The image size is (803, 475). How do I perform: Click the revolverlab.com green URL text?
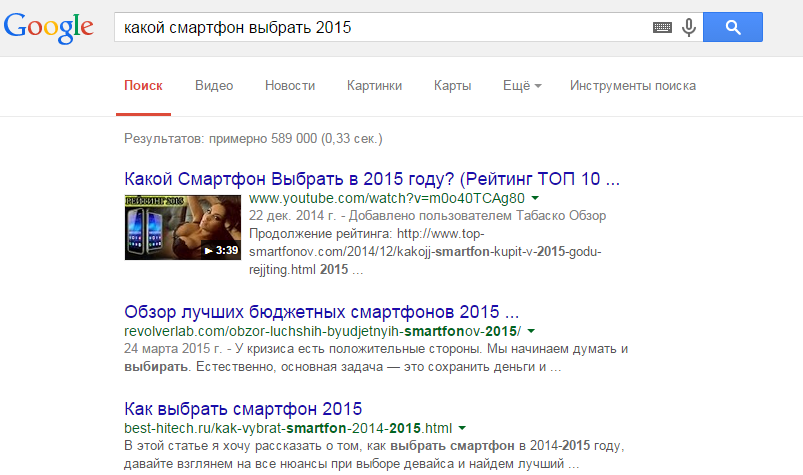323,332
